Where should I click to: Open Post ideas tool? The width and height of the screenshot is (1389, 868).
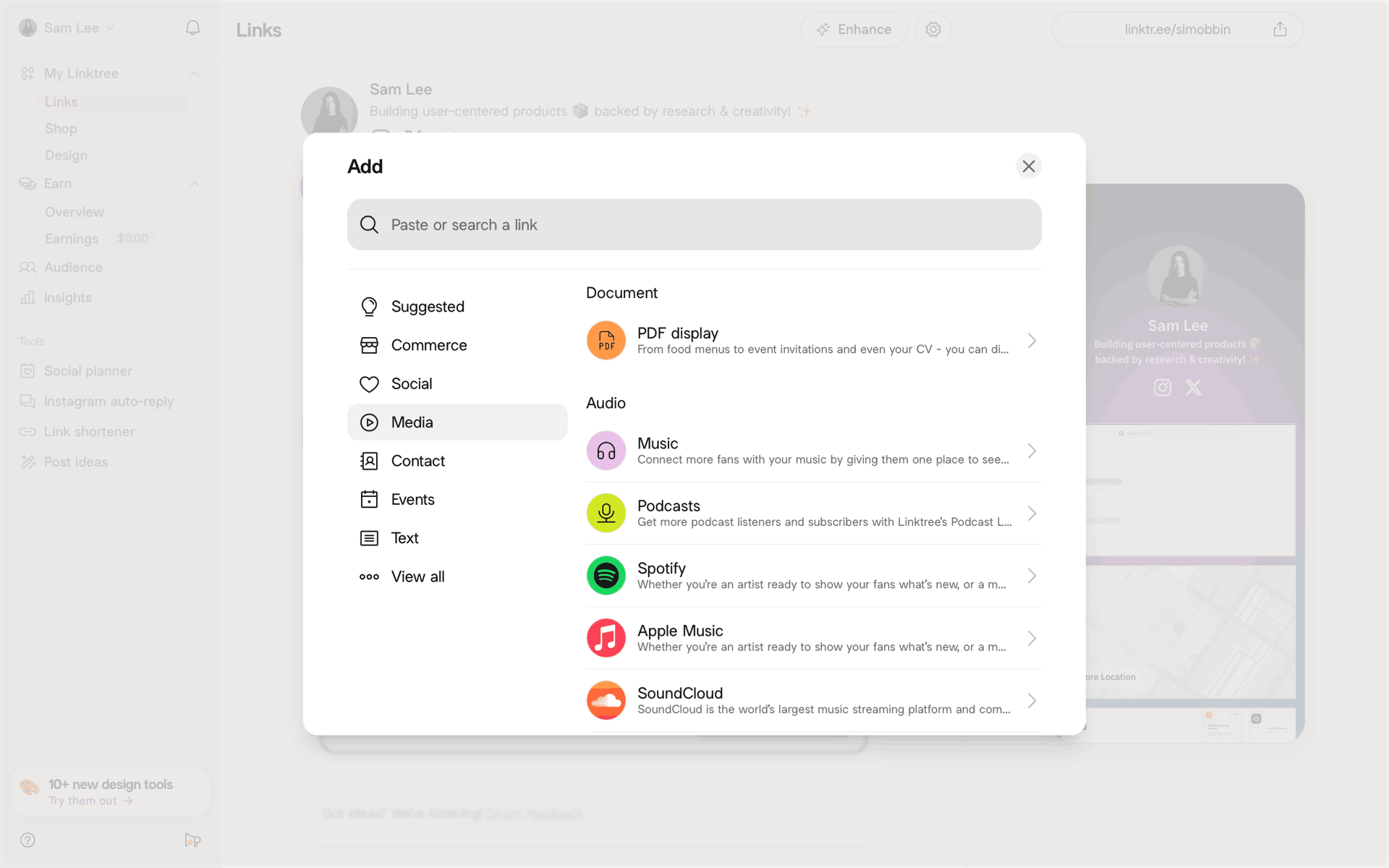click(75, 462)
